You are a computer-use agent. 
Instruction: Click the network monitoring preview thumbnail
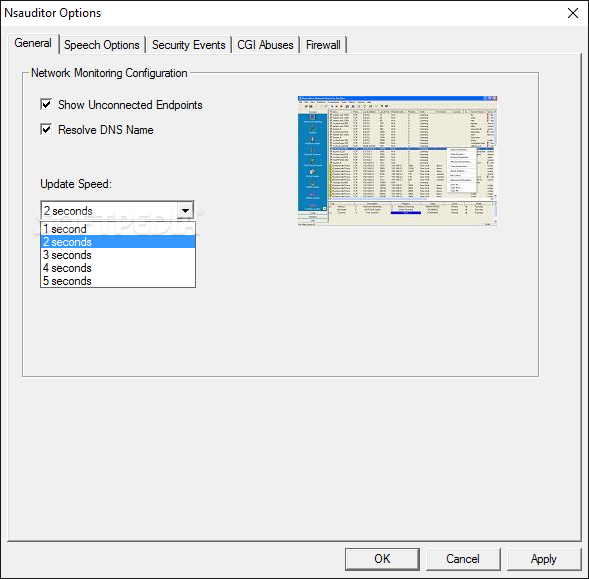pos(397,161)
